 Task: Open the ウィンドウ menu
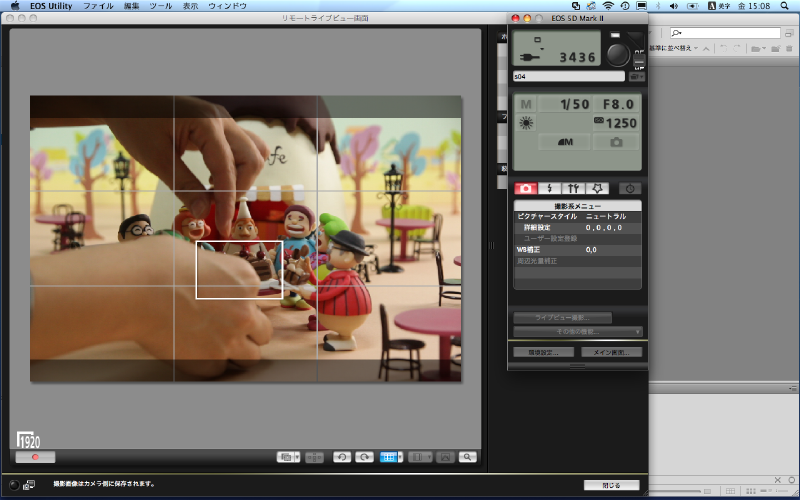(227, 6)
